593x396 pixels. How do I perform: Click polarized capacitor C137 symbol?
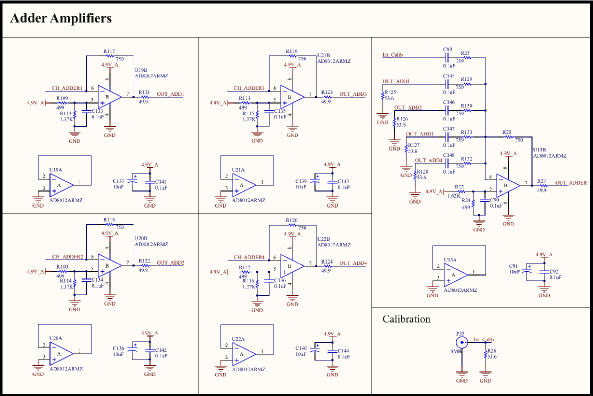point(133,181)
